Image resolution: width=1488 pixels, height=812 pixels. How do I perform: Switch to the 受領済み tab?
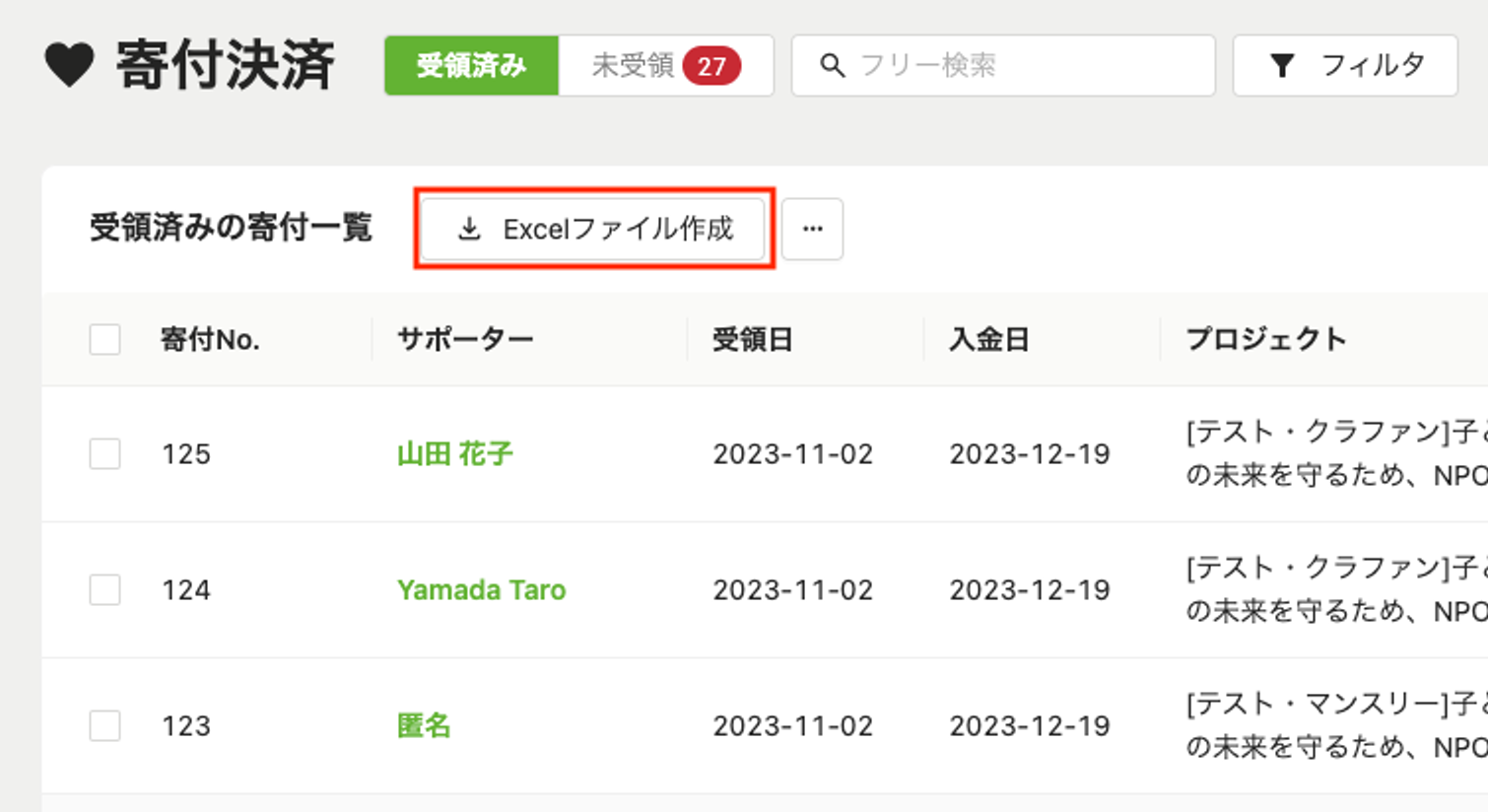coord(471,66)
